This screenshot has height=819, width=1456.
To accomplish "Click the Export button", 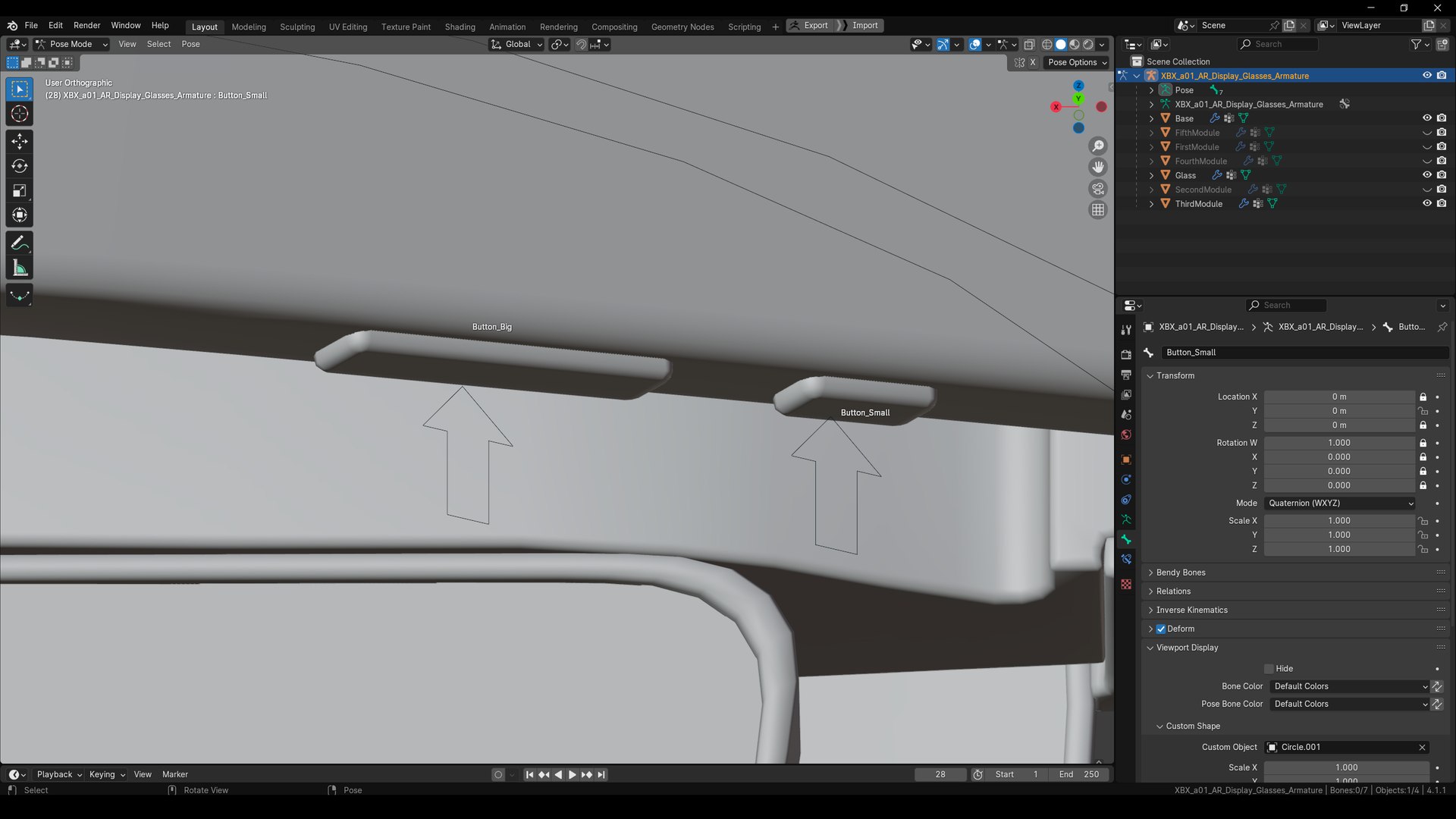I will [x=810, y=26].
